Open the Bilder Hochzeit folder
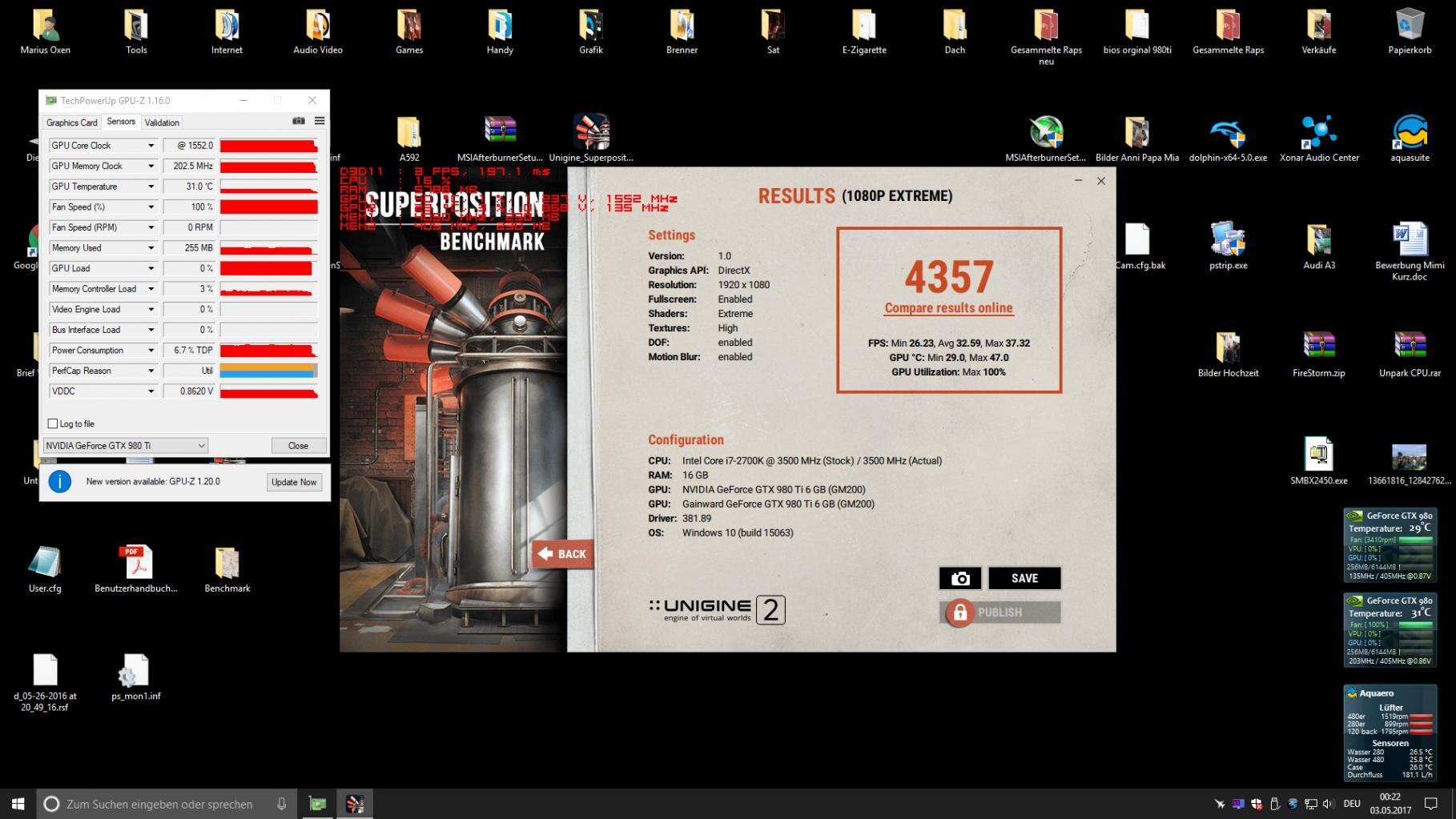 pos(1228,353)
